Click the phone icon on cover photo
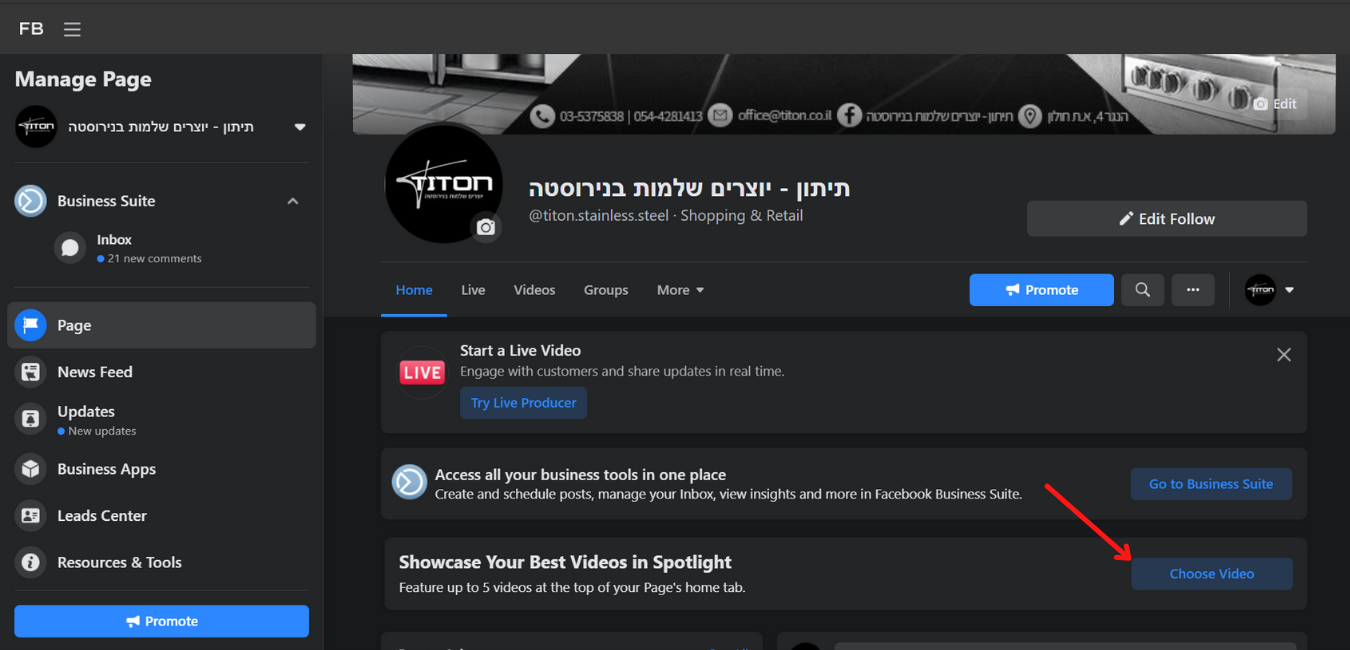Viewport: 1350px width, 650px height. 542,116
